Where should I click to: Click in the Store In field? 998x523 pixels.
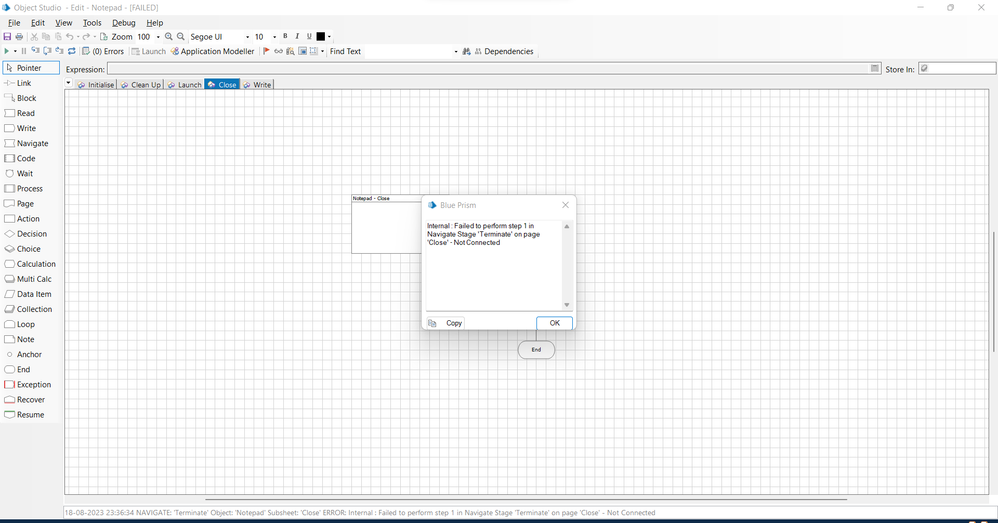pyautogui.click(x=957, y=69)
